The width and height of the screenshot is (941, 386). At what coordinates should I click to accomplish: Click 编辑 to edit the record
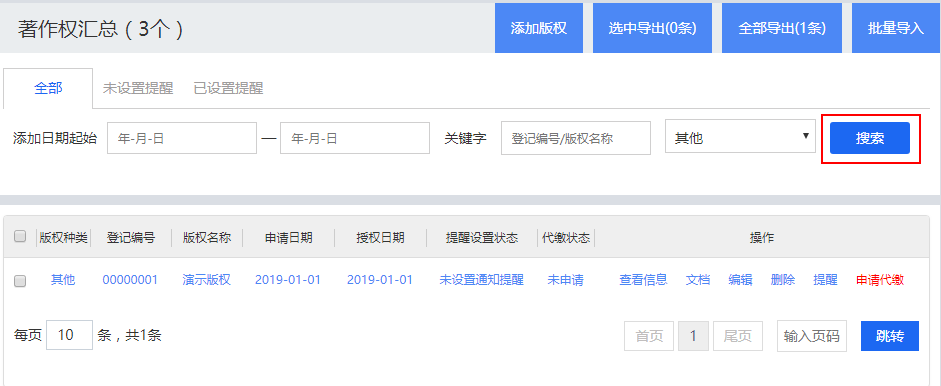pyautogui.click(x=741, y=280)
